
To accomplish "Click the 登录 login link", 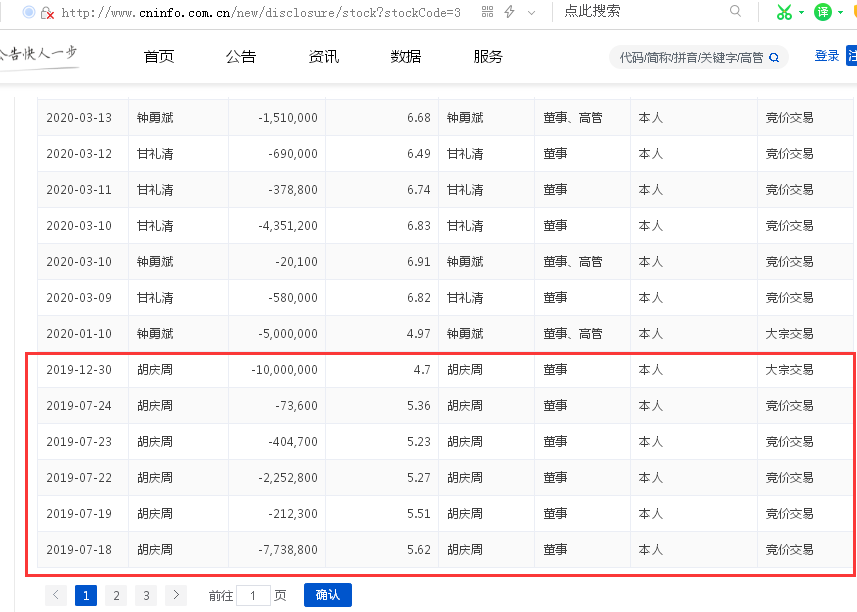I will pyautogui.click(x=827, y=56).
